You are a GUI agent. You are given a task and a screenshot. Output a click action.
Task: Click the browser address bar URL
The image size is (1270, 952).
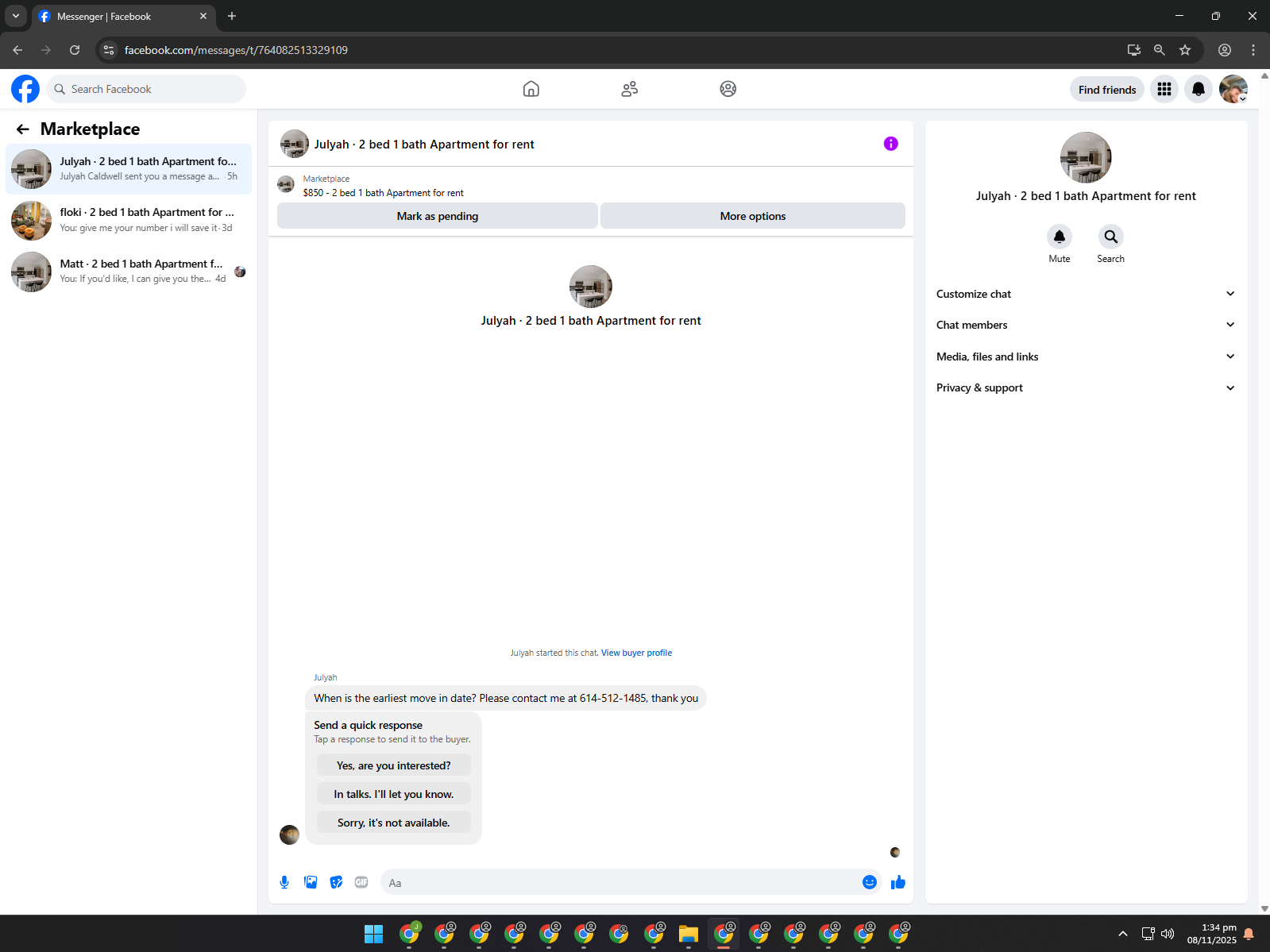tap(236, 50)
